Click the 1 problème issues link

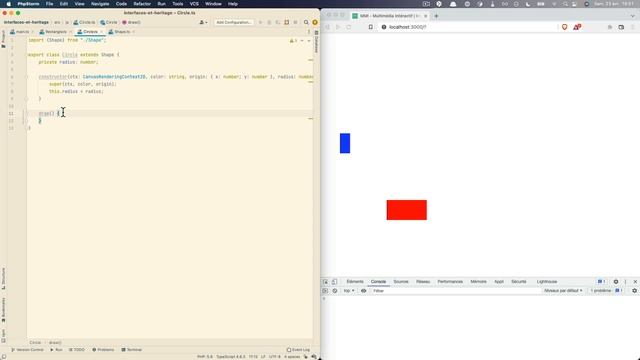[x=606, y=291]
